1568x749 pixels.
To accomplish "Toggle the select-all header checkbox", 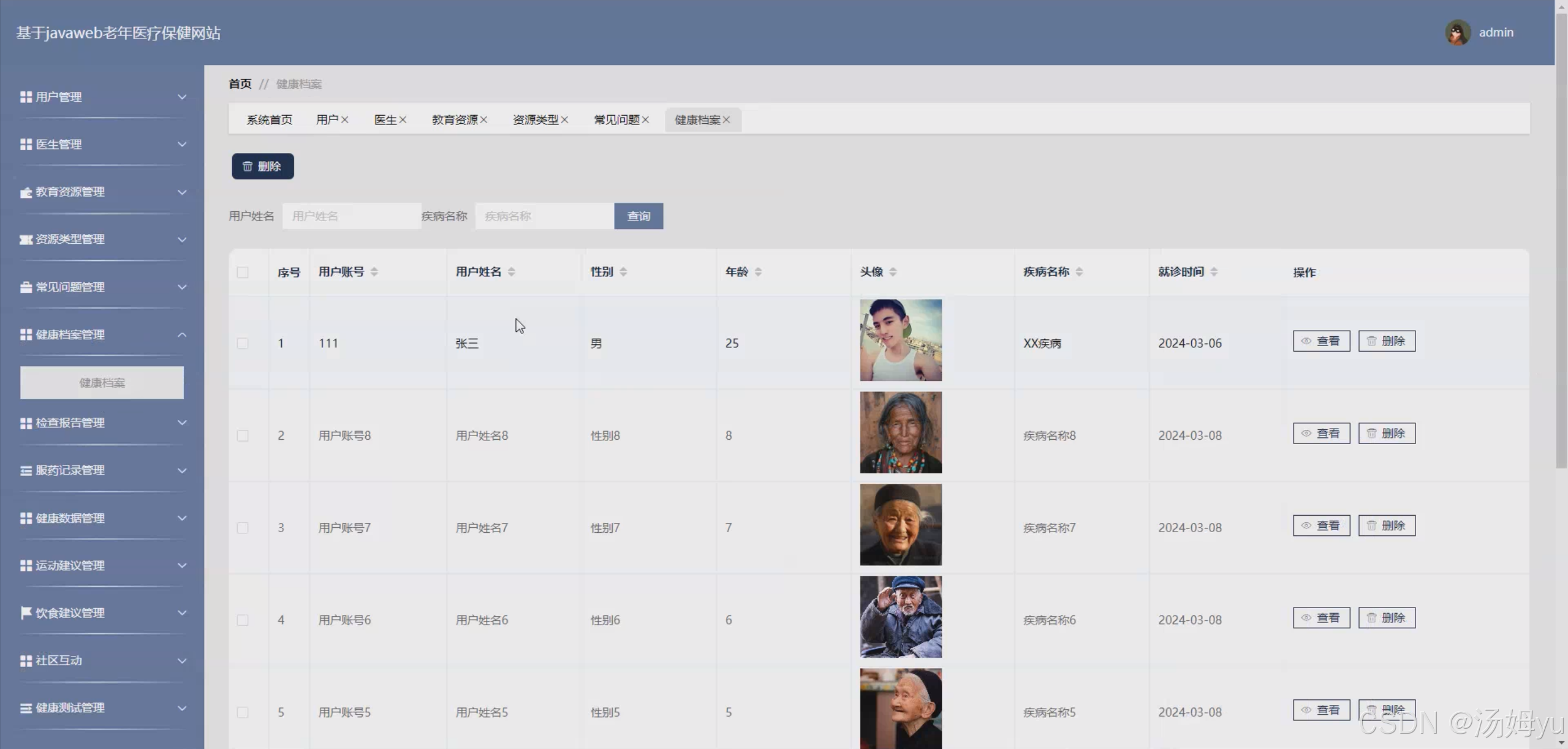I will pos(243,273).
